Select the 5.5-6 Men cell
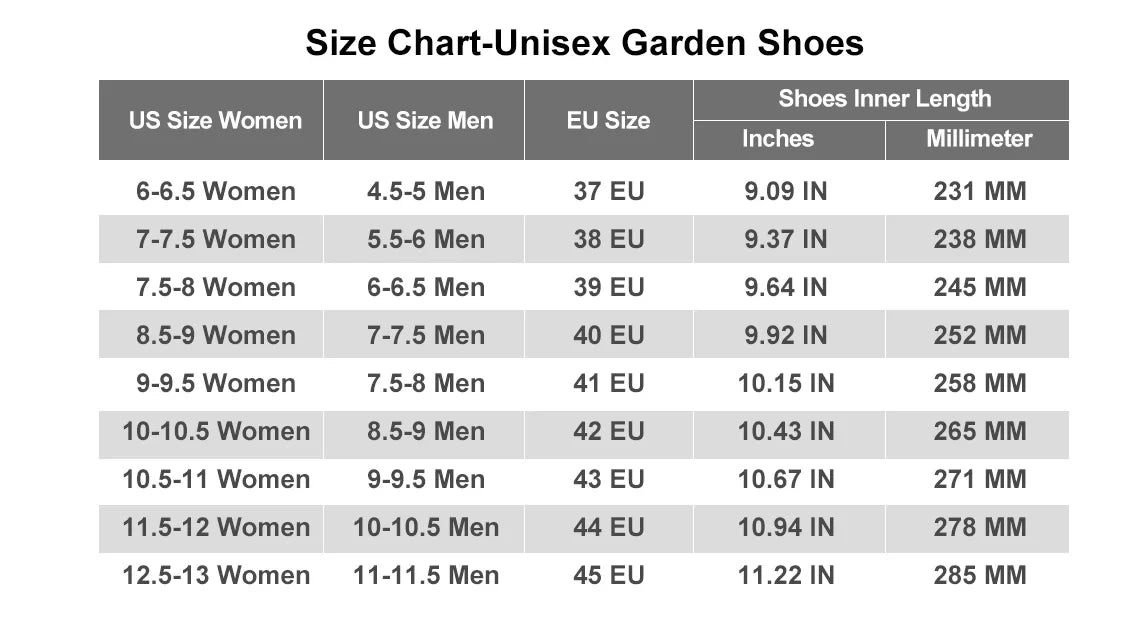The width and height of the screenshot is (1147, 641). click(426, 239)
